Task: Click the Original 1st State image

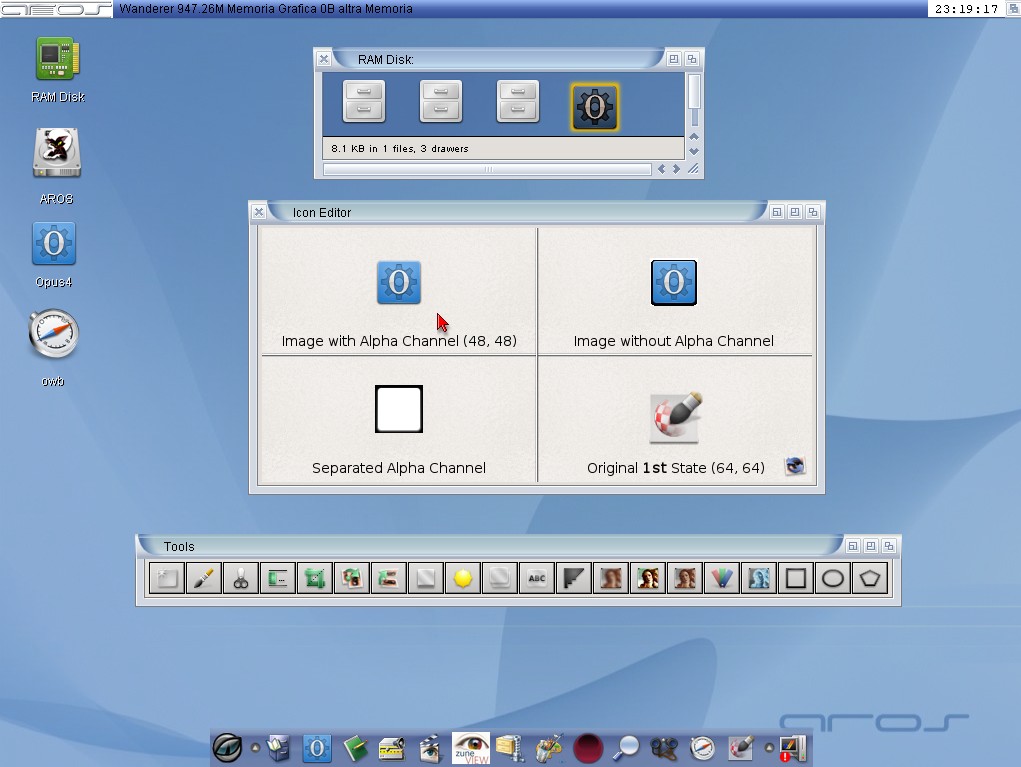Action: tap(675, 417)
